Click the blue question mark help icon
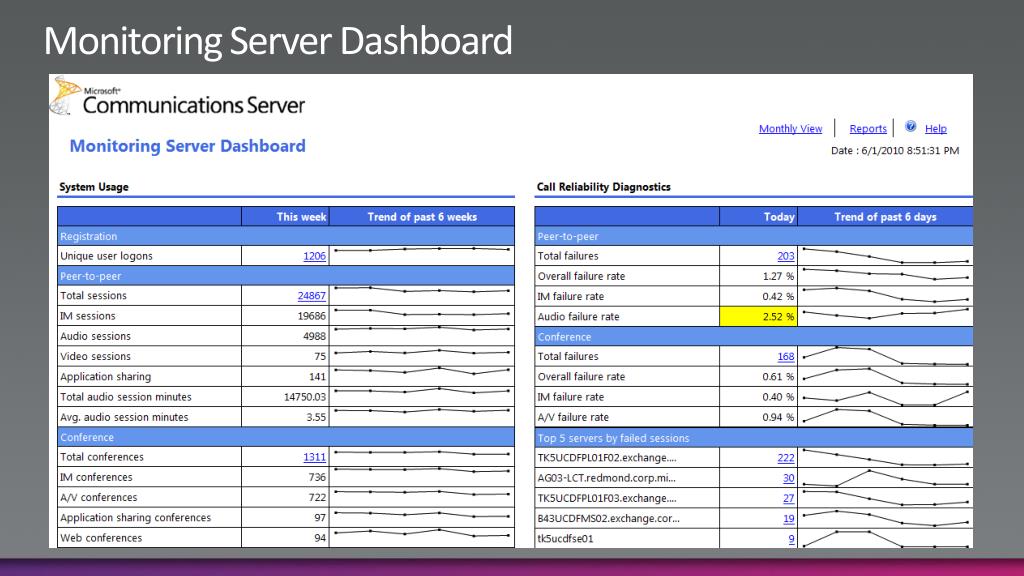 [910, 127]
